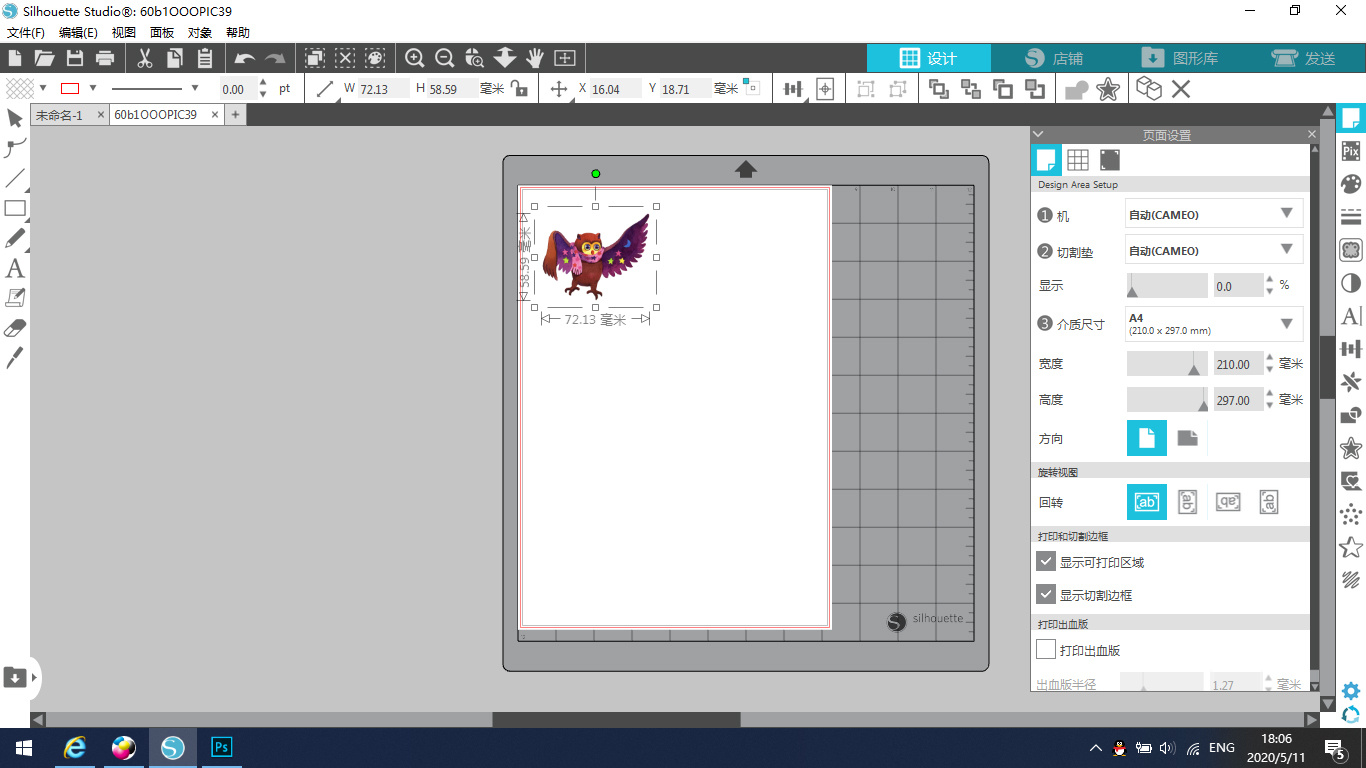This screenshot has width=1366, height=768.
Task: Toggle 显示可打印区域 checkbox
Action: [x=1046, y=562]
